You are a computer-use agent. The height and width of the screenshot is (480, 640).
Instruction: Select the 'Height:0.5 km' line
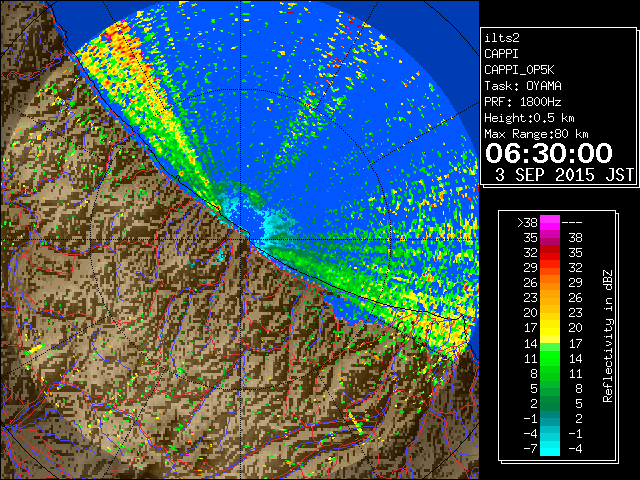point(529,118)
